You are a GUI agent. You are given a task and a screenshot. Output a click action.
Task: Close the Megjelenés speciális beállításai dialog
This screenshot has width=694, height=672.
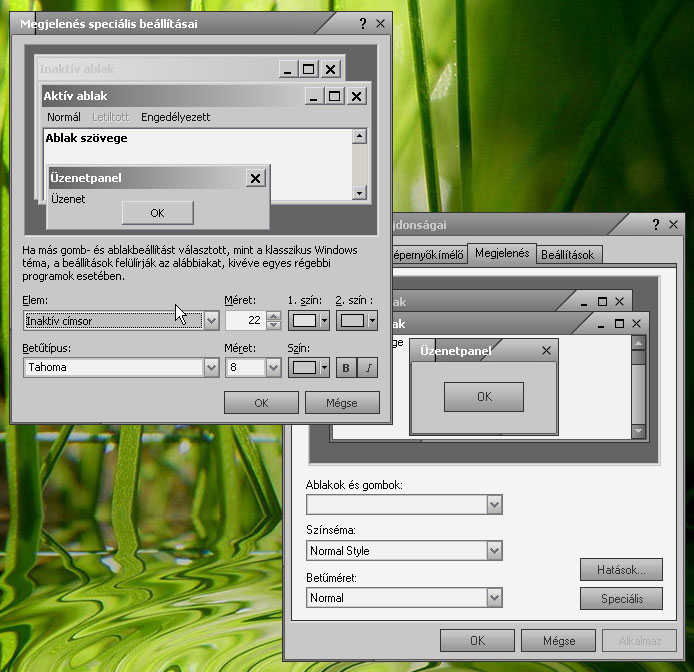(x=381, y=23)
